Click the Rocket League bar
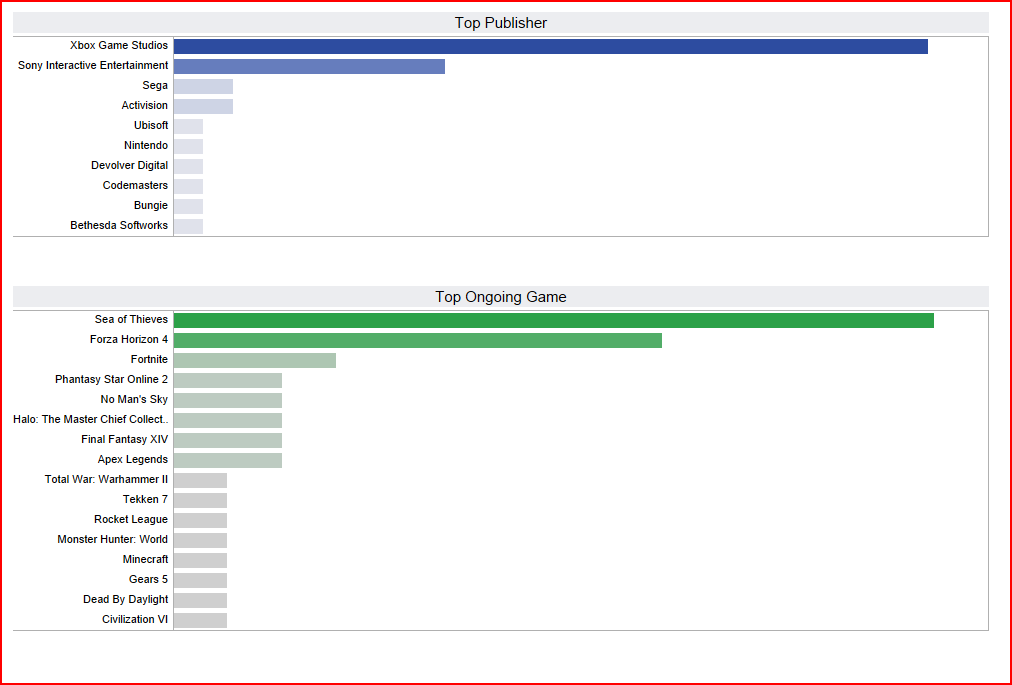Screen dimensions: 1012x685 click(200, 520)
